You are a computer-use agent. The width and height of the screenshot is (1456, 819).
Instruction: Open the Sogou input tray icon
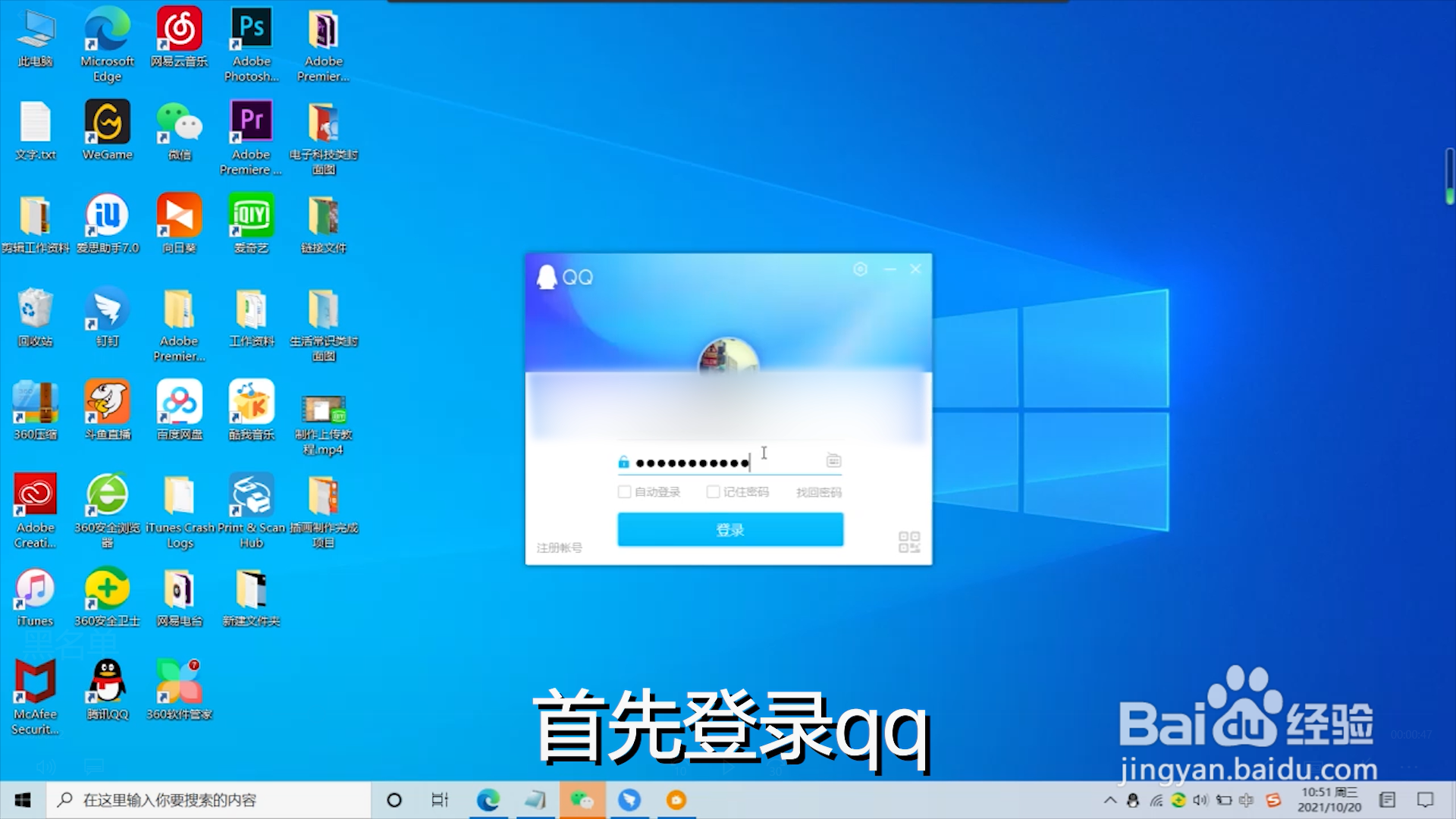point(1273,800)
